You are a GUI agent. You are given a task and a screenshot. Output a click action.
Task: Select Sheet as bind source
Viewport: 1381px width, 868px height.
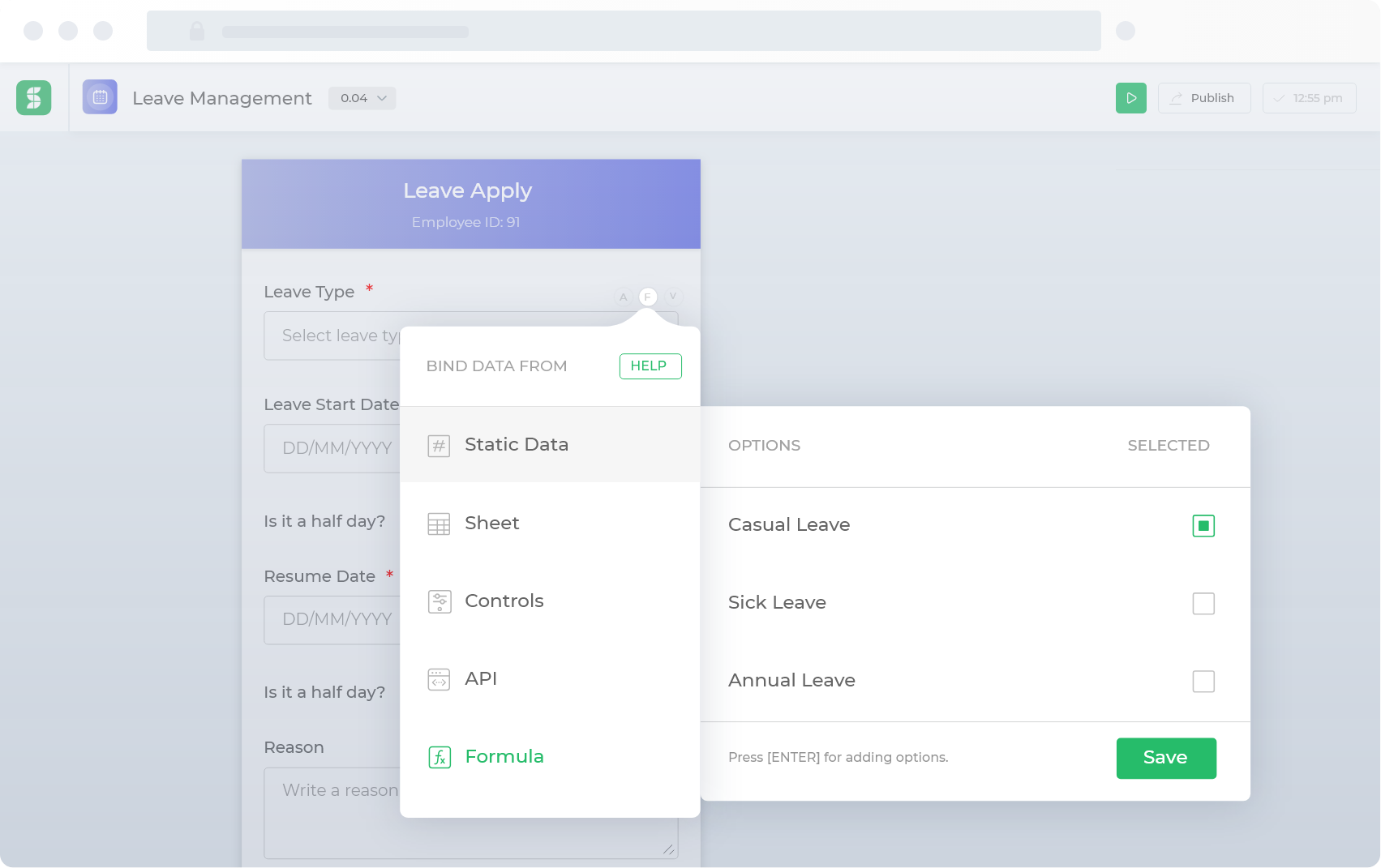point(550,524)
